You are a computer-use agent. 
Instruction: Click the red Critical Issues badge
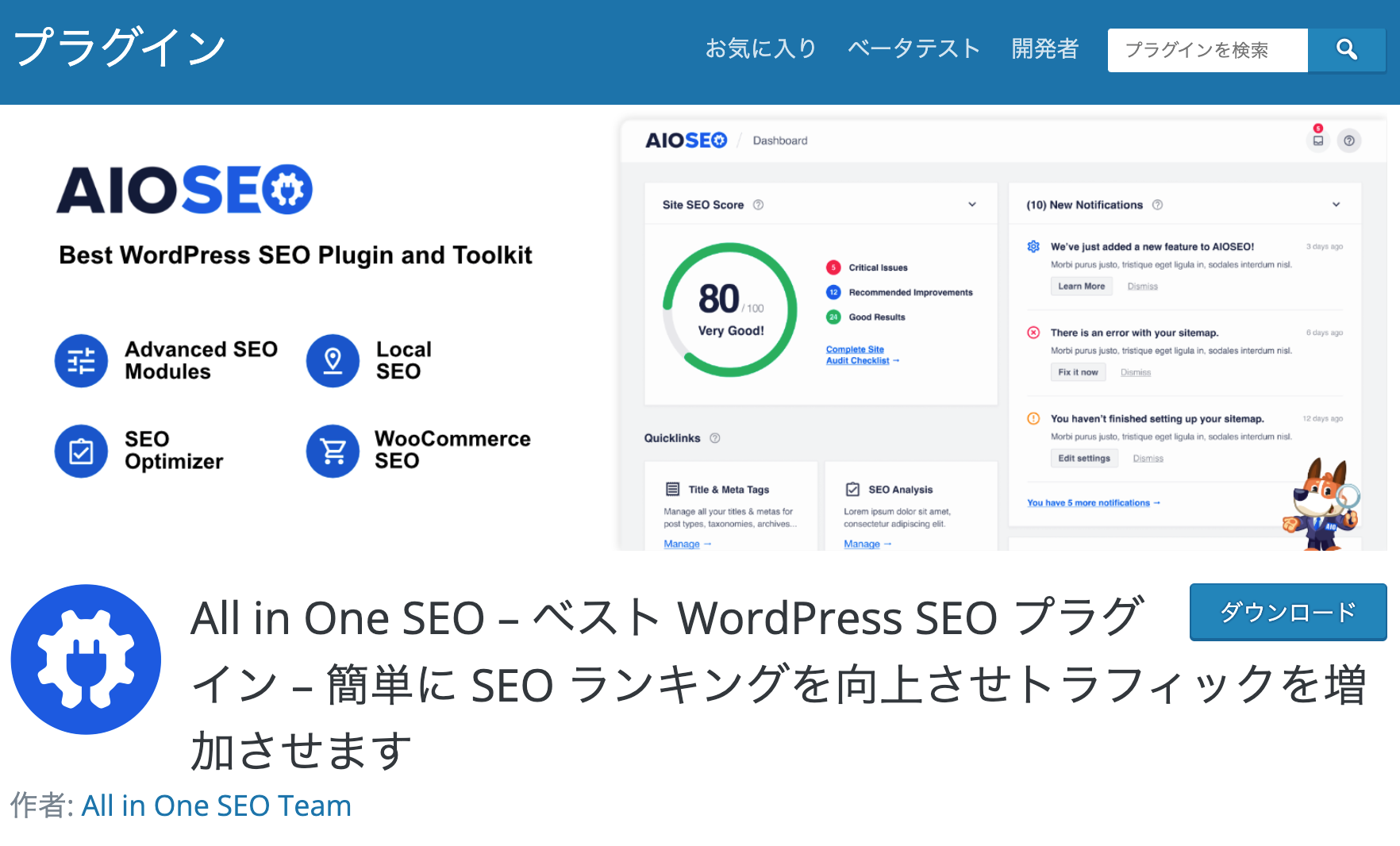point(833,267)
